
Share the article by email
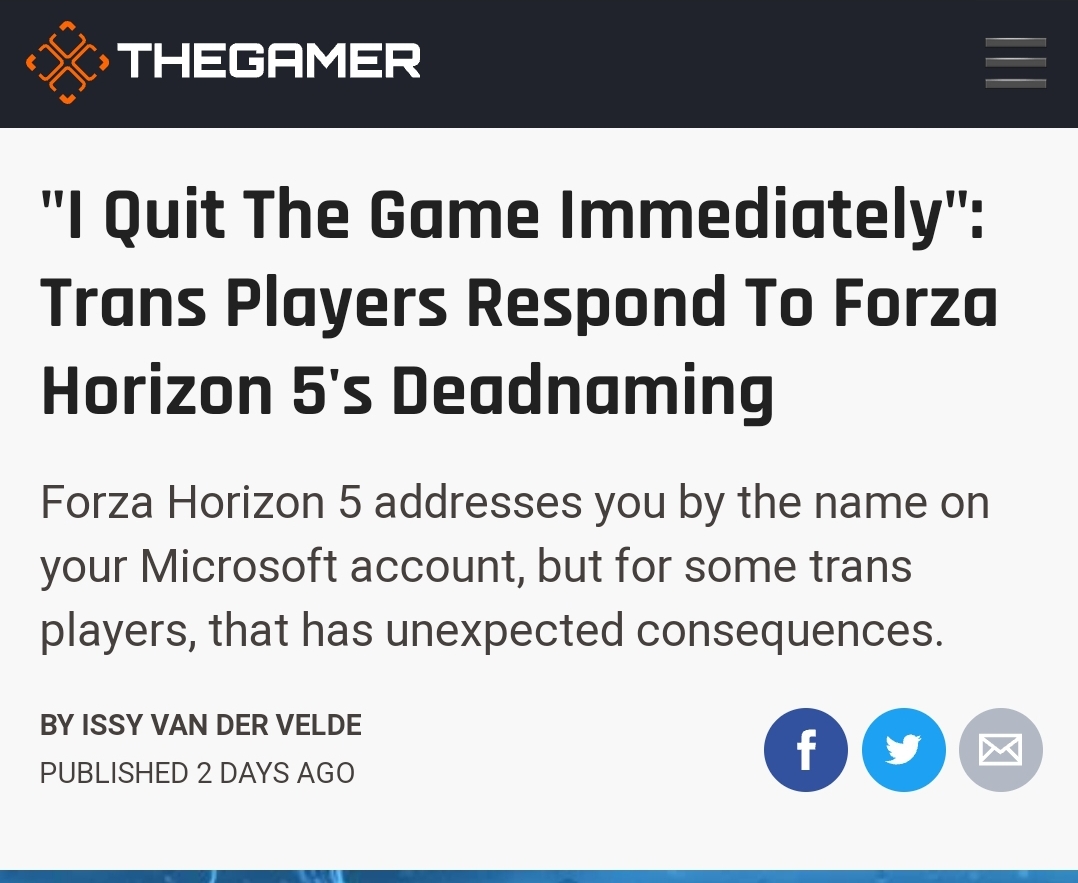coord(1000,750)
